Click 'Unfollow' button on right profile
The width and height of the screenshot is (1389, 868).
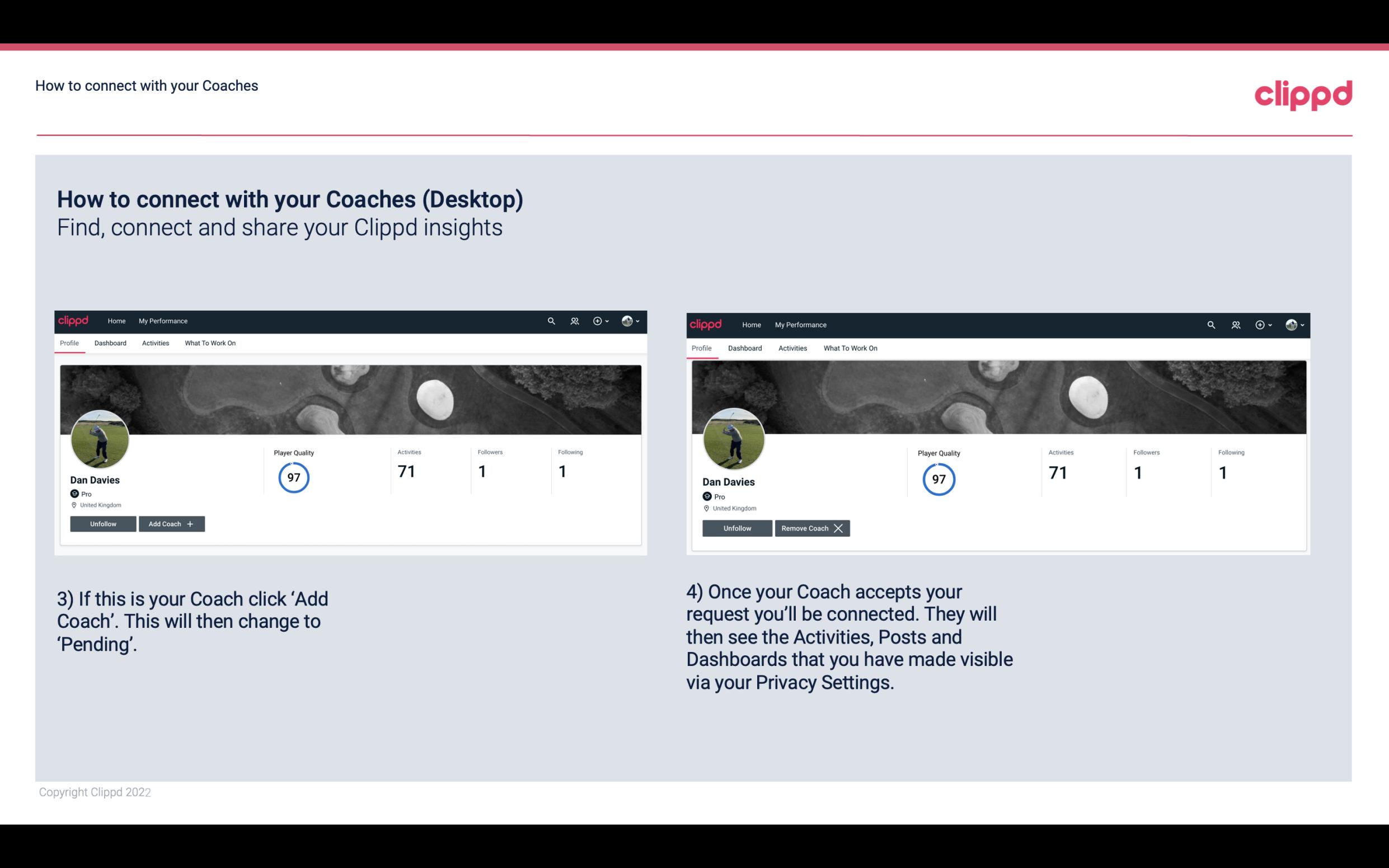click(736, 528)
